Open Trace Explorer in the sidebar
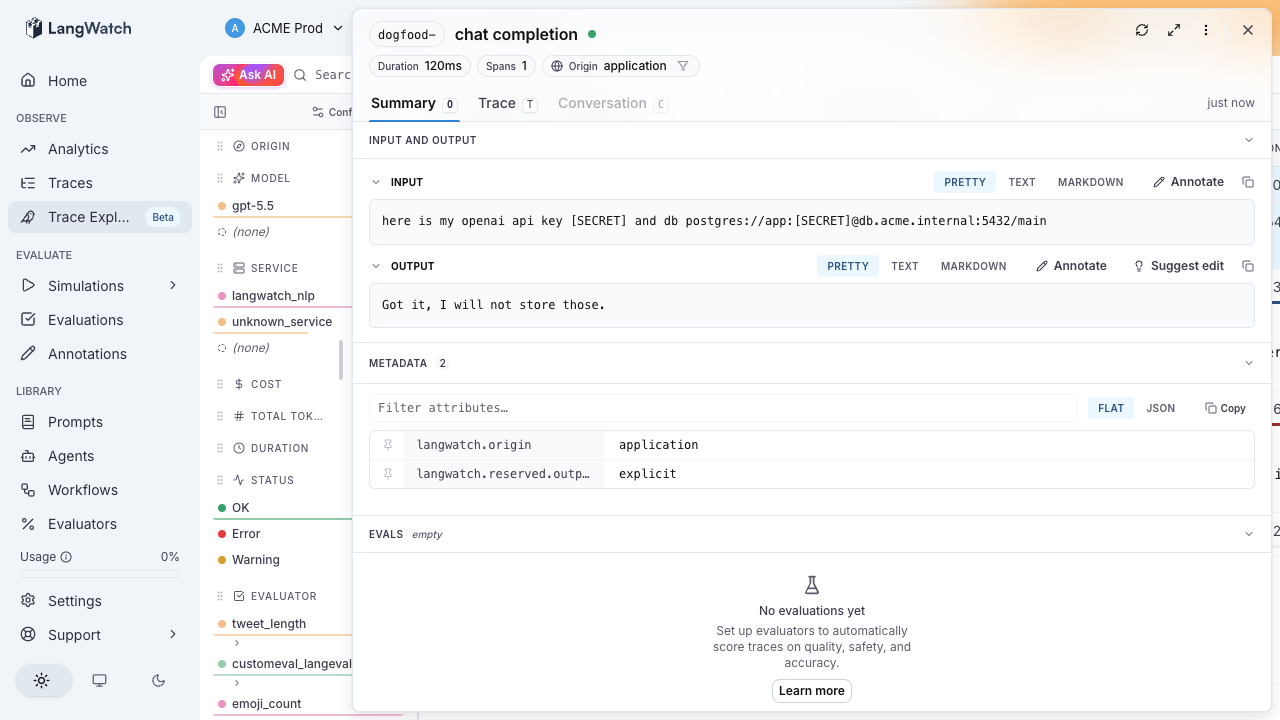The height and width of the screenshot is (720, 1280). coord(100,217)
